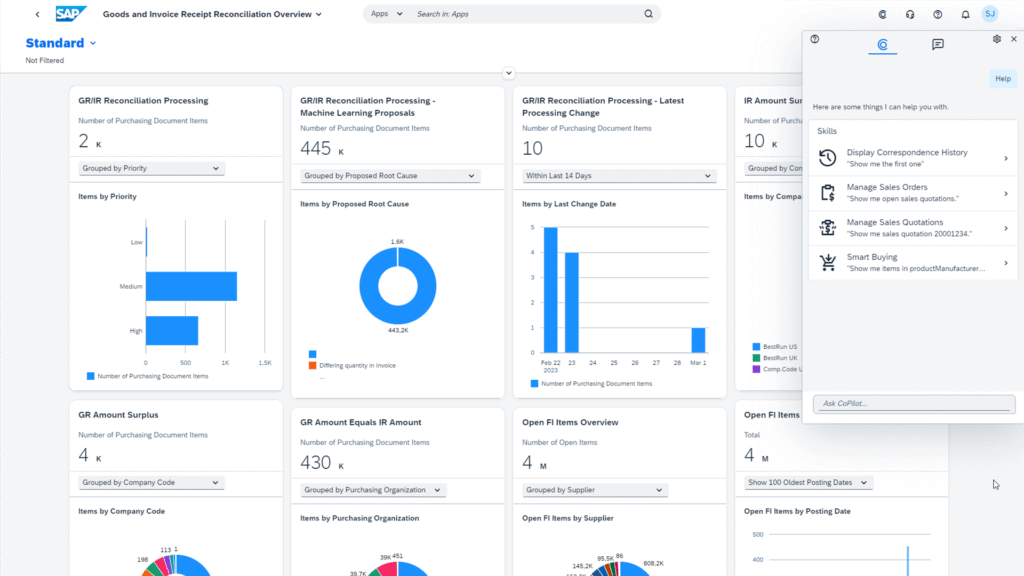Click the orange Differing quantity in invoice swatch
This screenshot has width=1024, height=576.
pyautogui.click(x=312, y=366)
